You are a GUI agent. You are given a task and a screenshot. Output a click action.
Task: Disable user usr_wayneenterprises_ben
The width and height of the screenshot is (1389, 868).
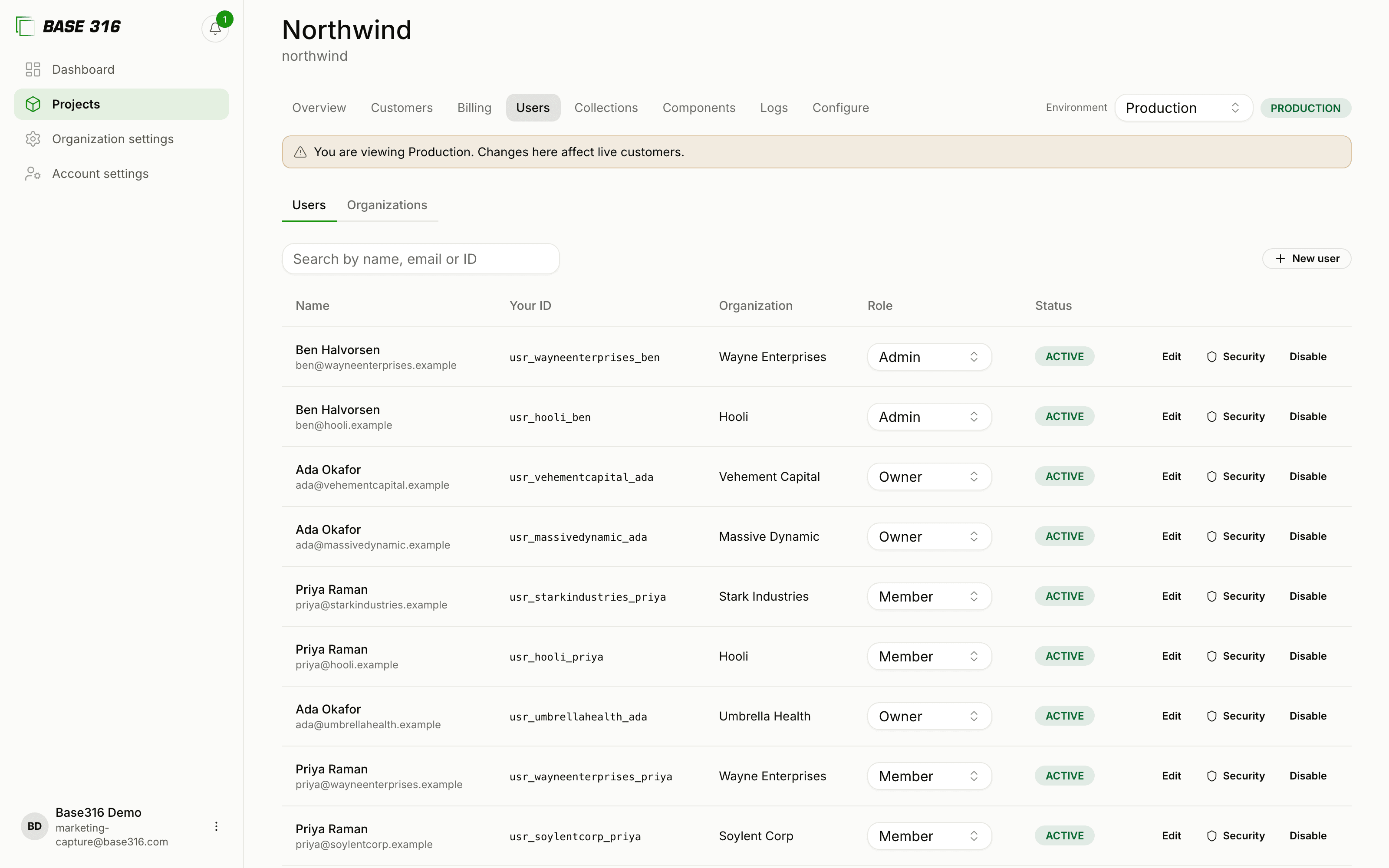point(1308,356)
